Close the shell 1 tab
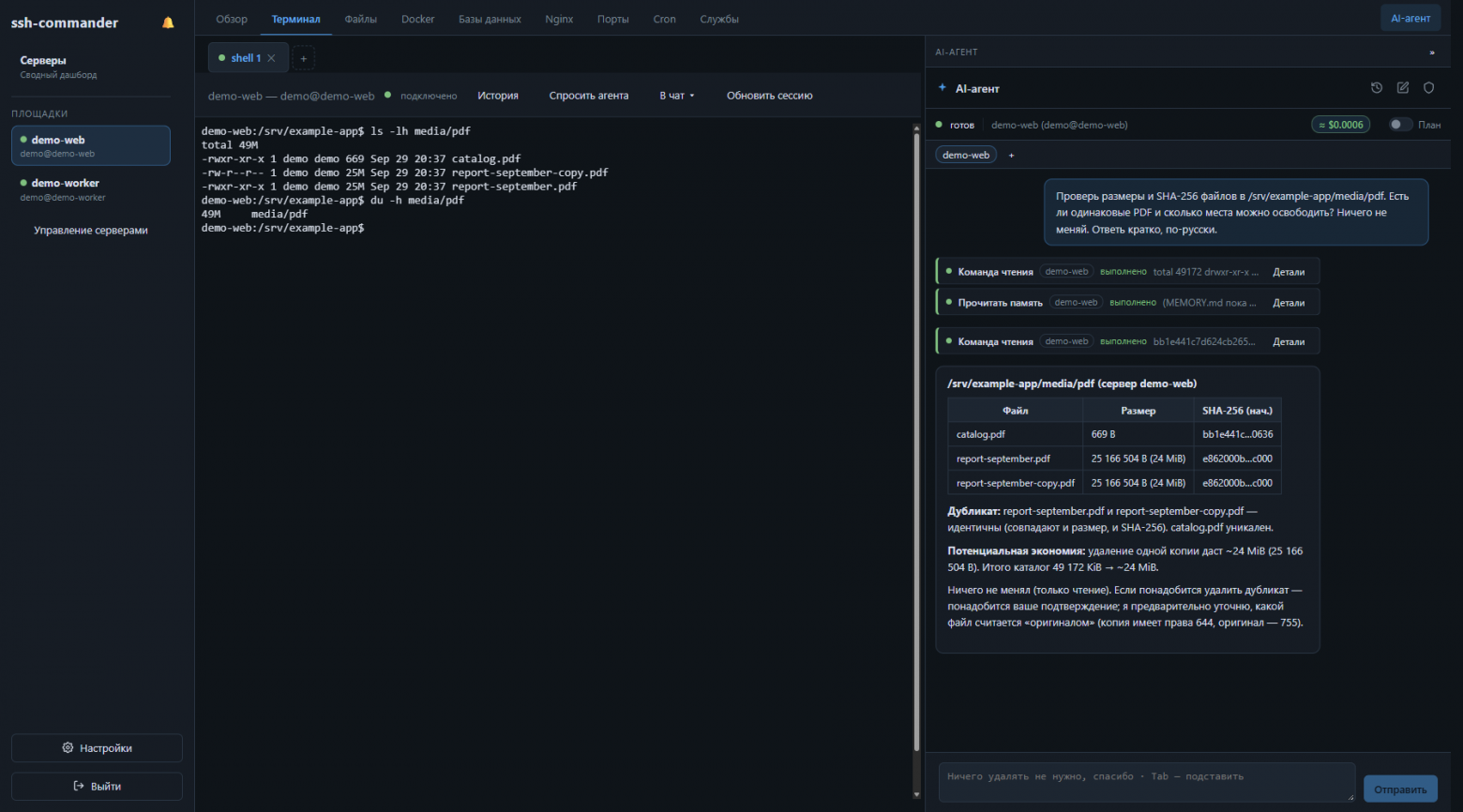Screen dimensions: 1463x812 point(272,58)
